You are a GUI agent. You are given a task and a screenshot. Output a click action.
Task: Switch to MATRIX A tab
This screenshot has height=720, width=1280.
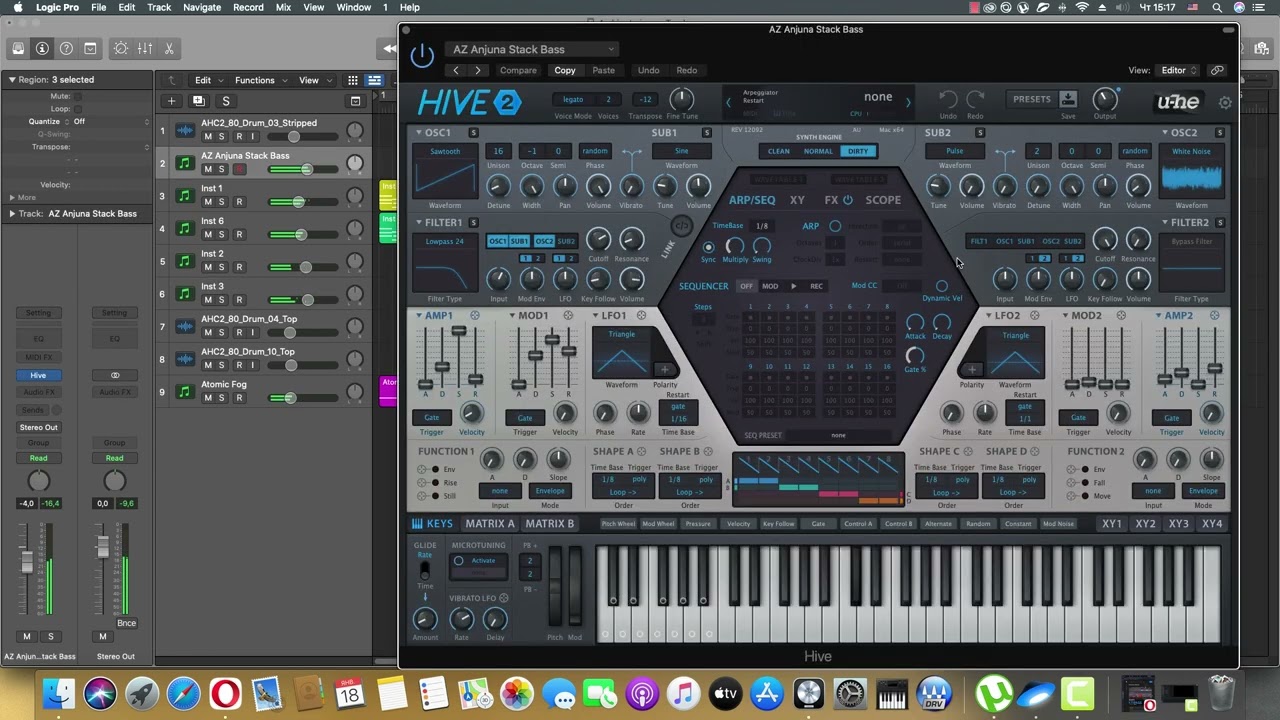(x=490, y=524)
